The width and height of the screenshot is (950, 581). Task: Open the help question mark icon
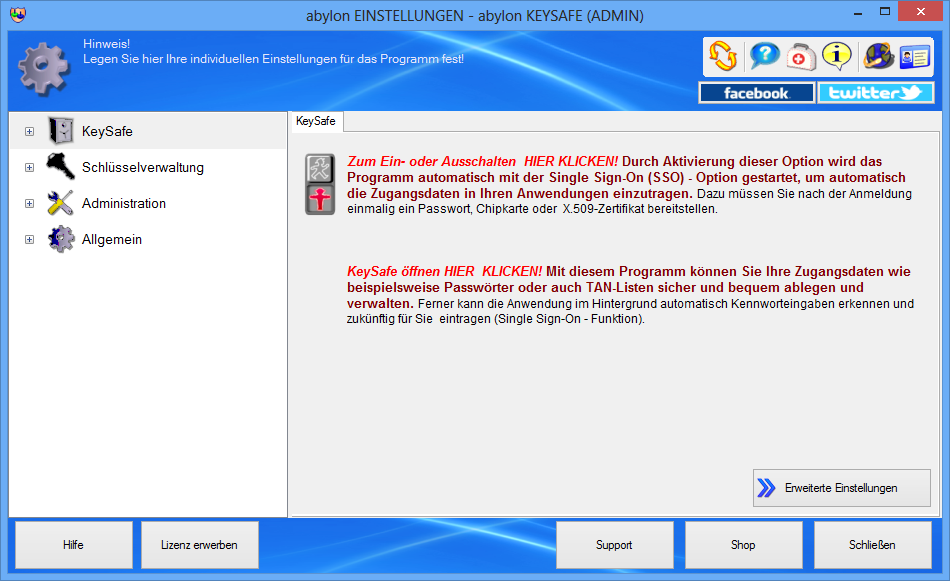pyautogui.click(x=765, y=56)
